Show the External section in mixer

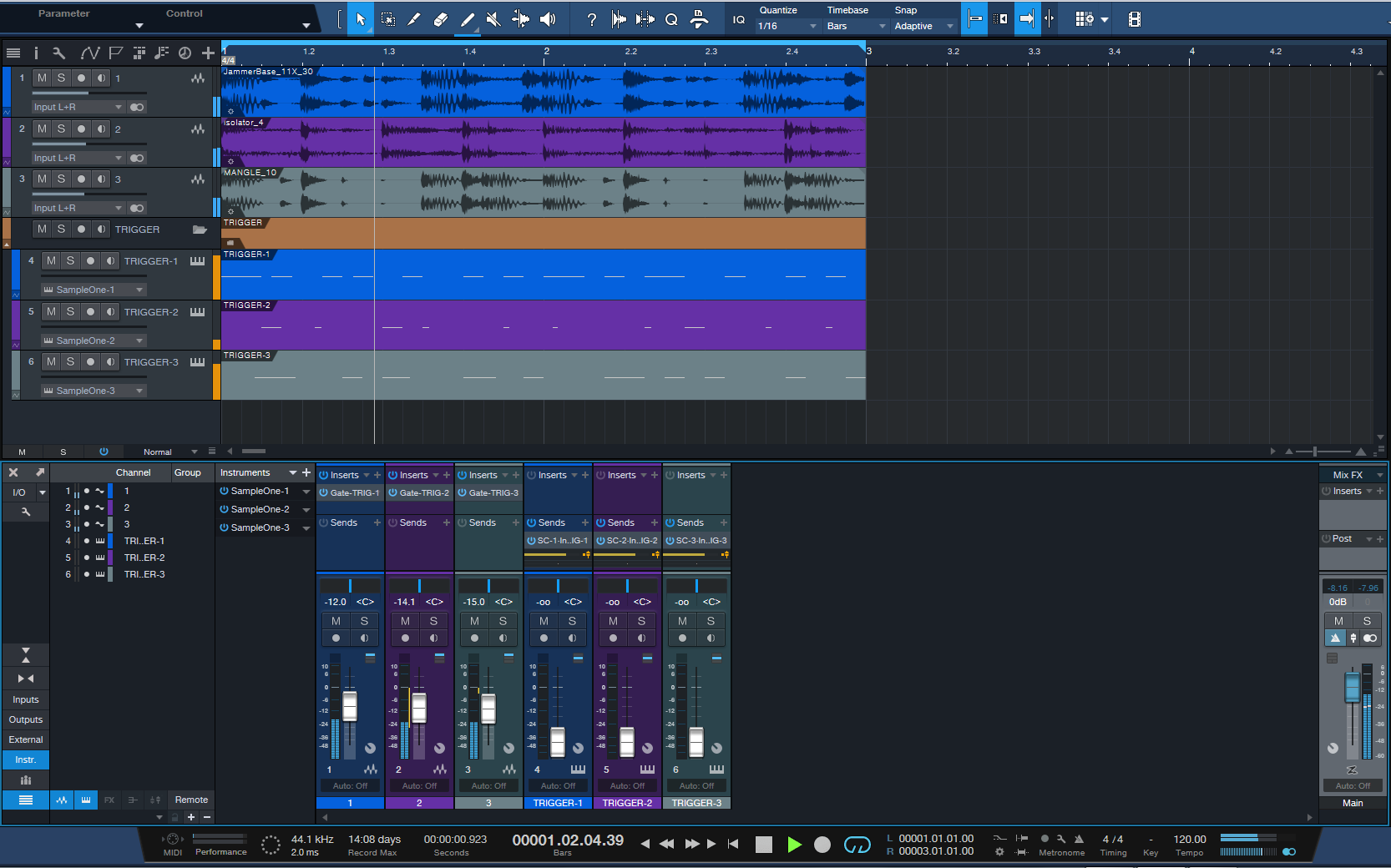point(26,739)
